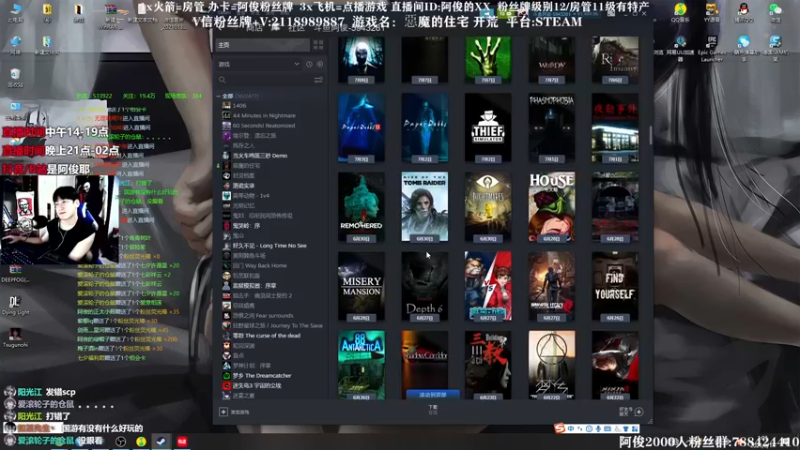Click the Sogou input method S icon

pyautogui.click(x=560, y=429)
